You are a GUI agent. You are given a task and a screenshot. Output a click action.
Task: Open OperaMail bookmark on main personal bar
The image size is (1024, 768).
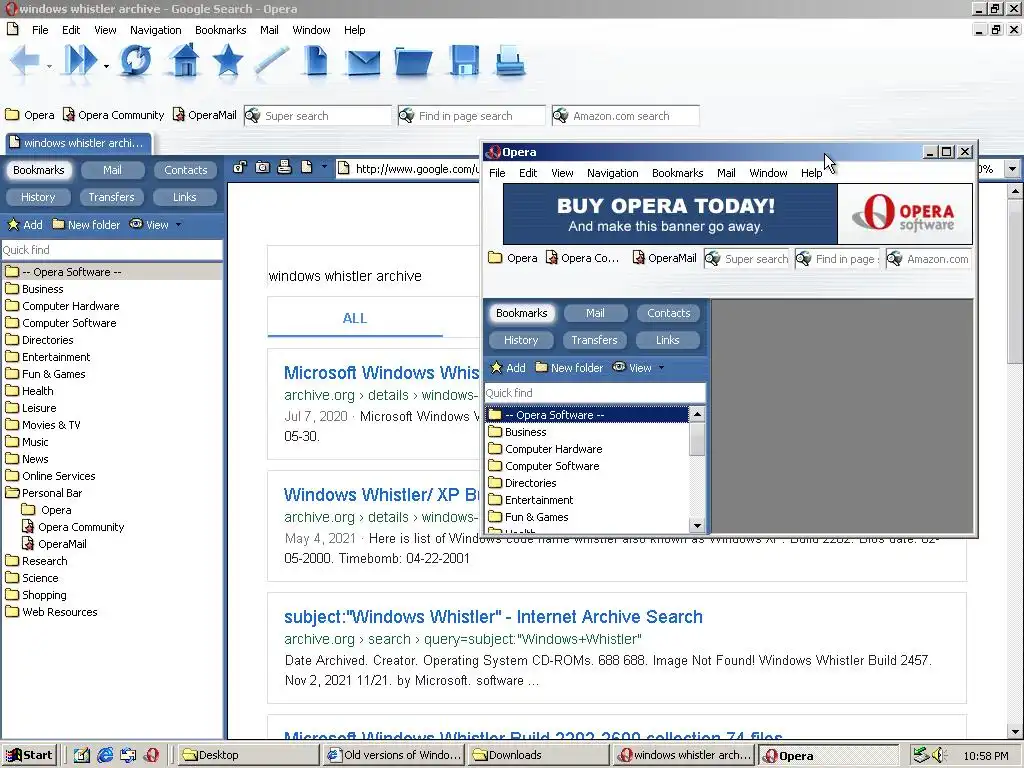coord(204,115)
